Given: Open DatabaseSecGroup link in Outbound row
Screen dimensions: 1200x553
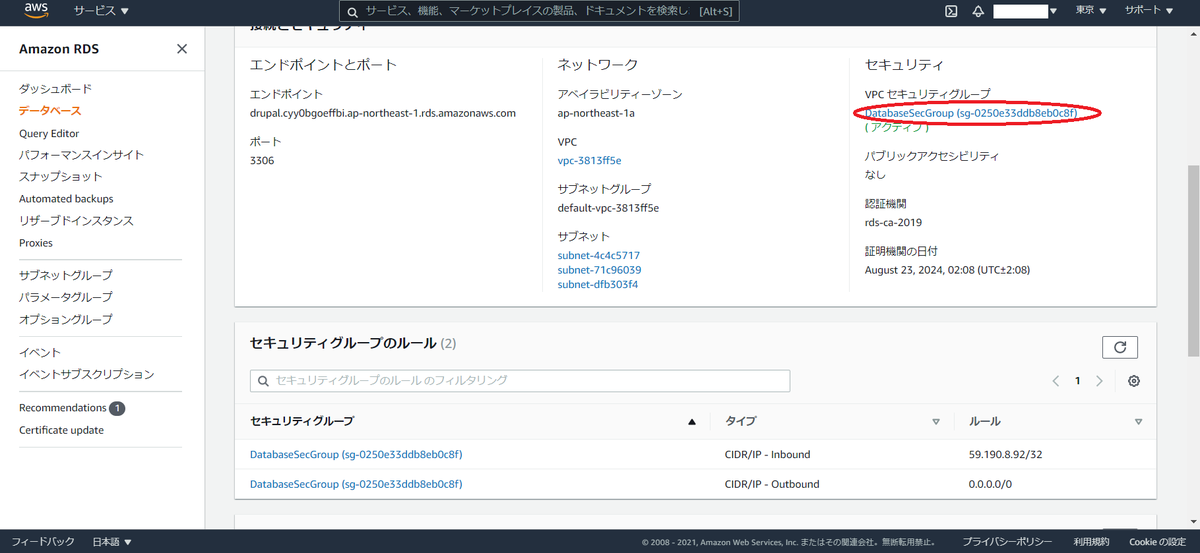Looking at the screenshot, I should pyautogui.click(x=356, y=484).
